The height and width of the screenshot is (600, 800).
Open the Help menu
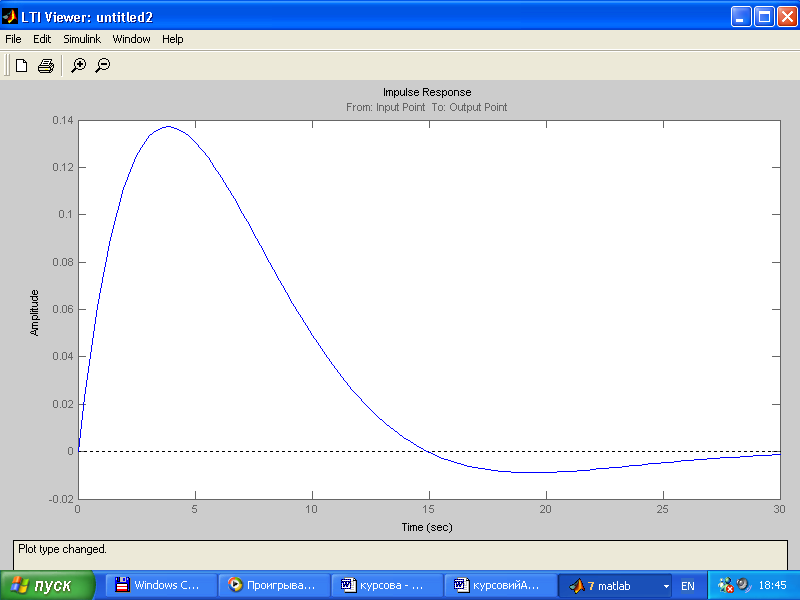[172, 39]
